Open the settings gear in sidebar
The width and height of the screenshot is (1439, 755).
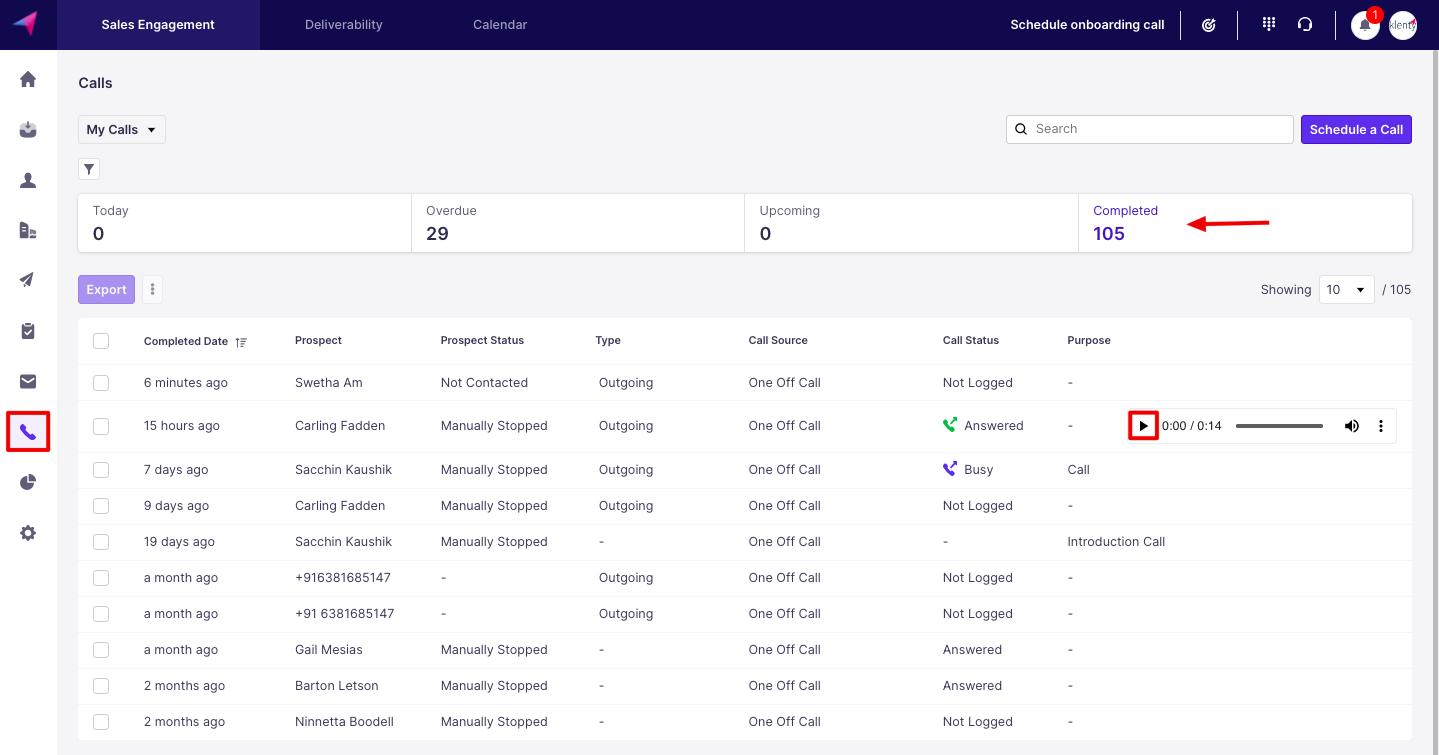tap(28, 533)
